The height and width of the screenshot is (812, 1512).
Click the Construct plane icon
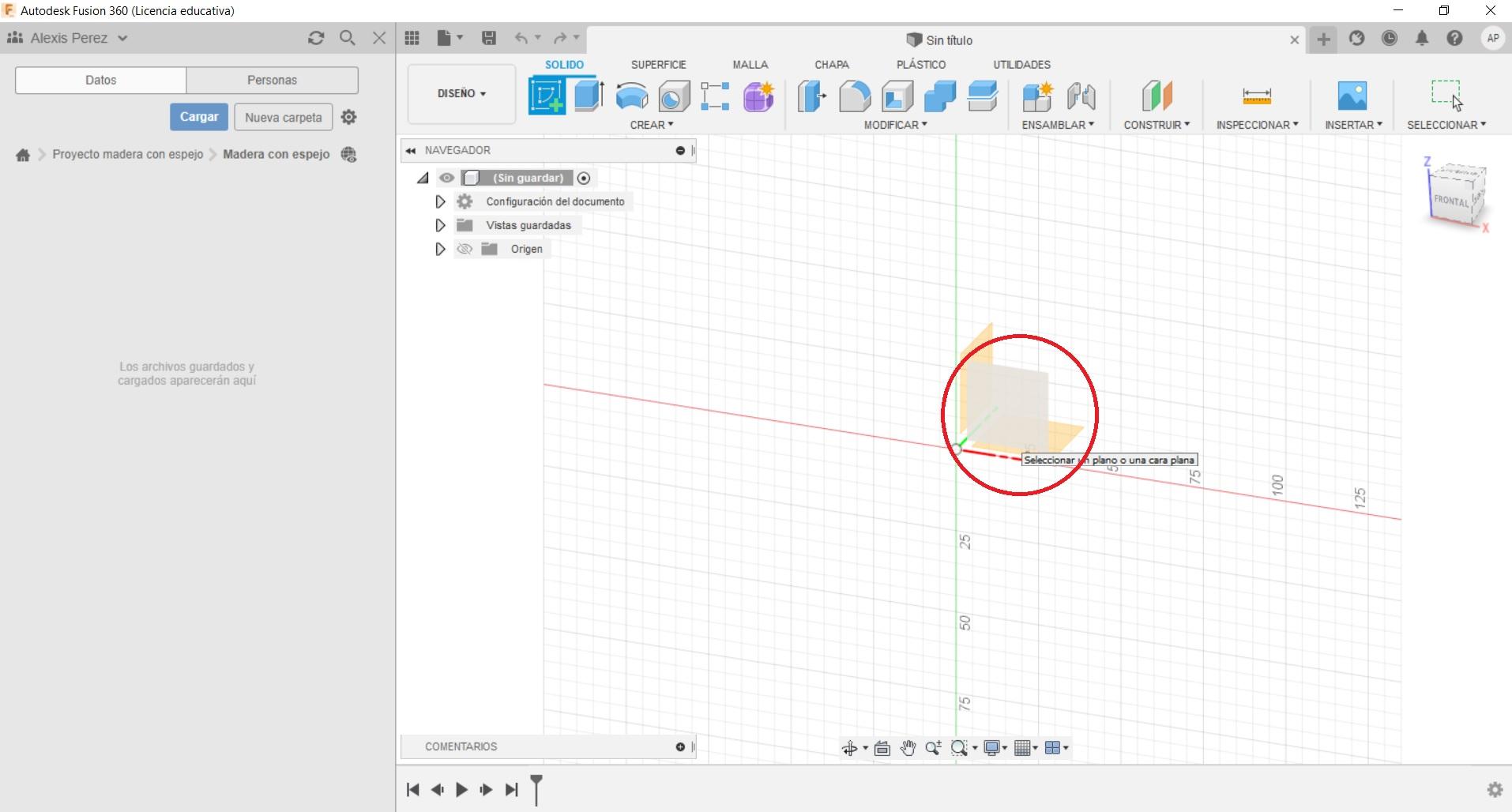pos(1157,96)
